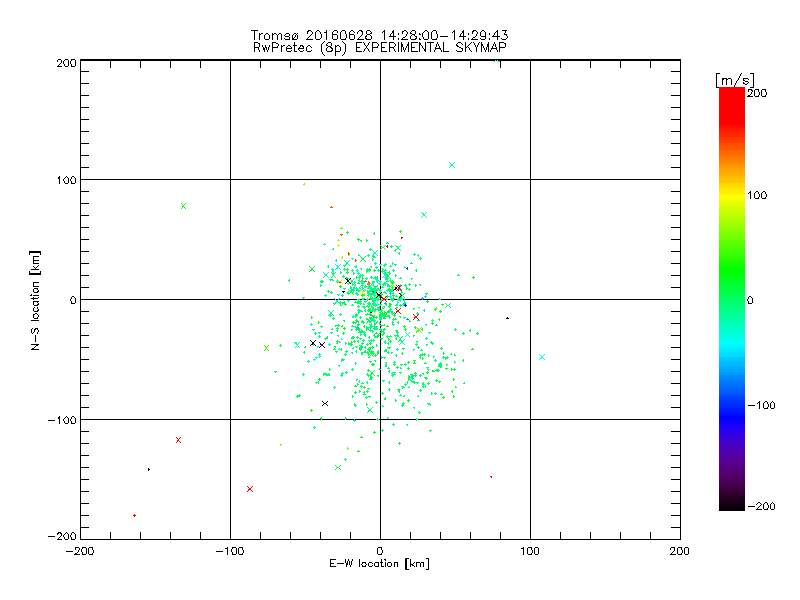Screen dimensions: 800x600
Task: Click the colorbar -200 tick label
Action: click(x=761, y=507)
